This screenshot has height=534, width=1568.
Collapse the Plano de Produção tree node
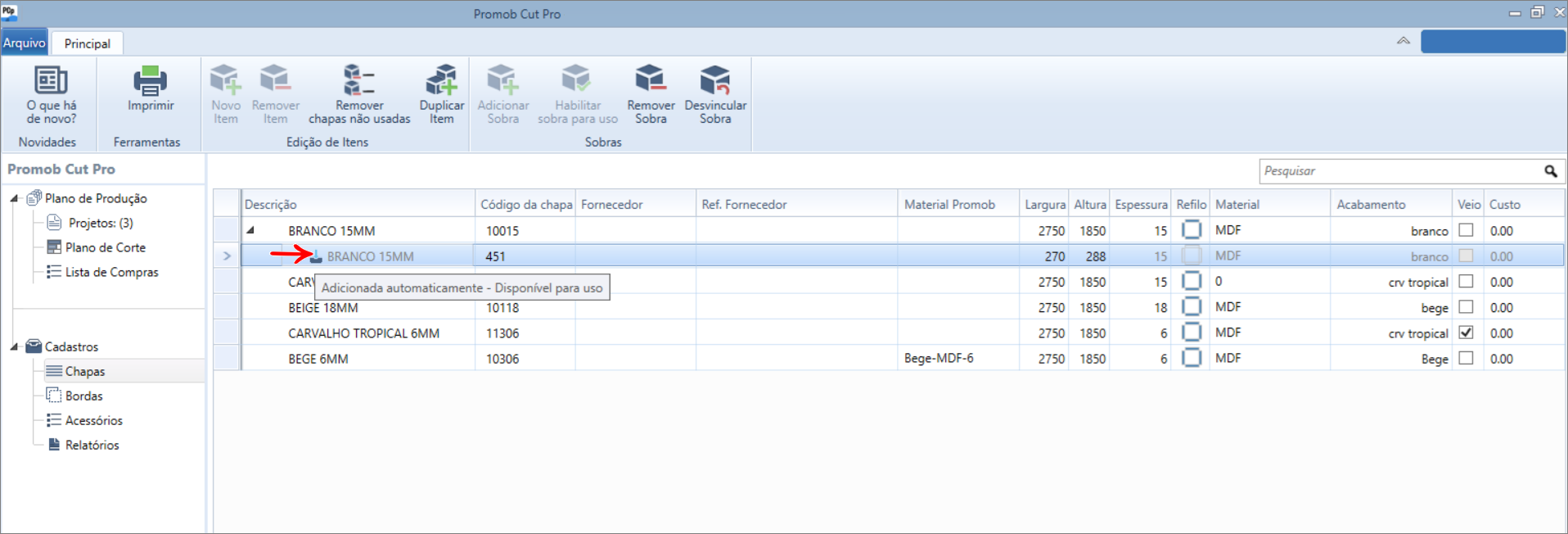(x=14, y=198)
